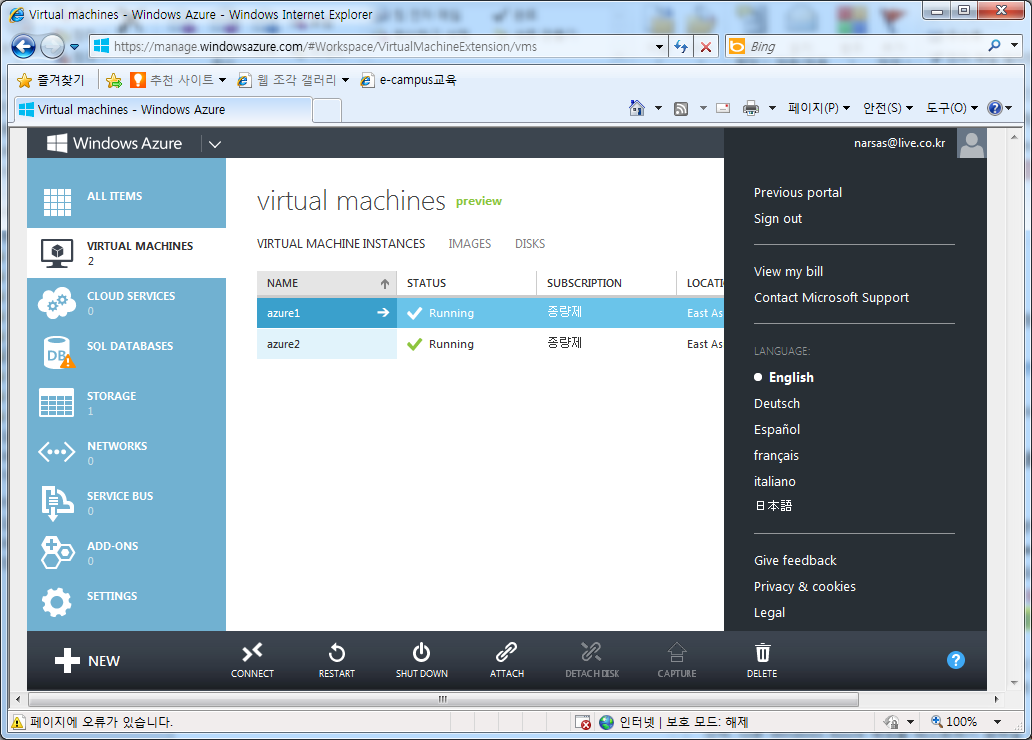
Task: Click the NEW button
Action: coord(88,660)
